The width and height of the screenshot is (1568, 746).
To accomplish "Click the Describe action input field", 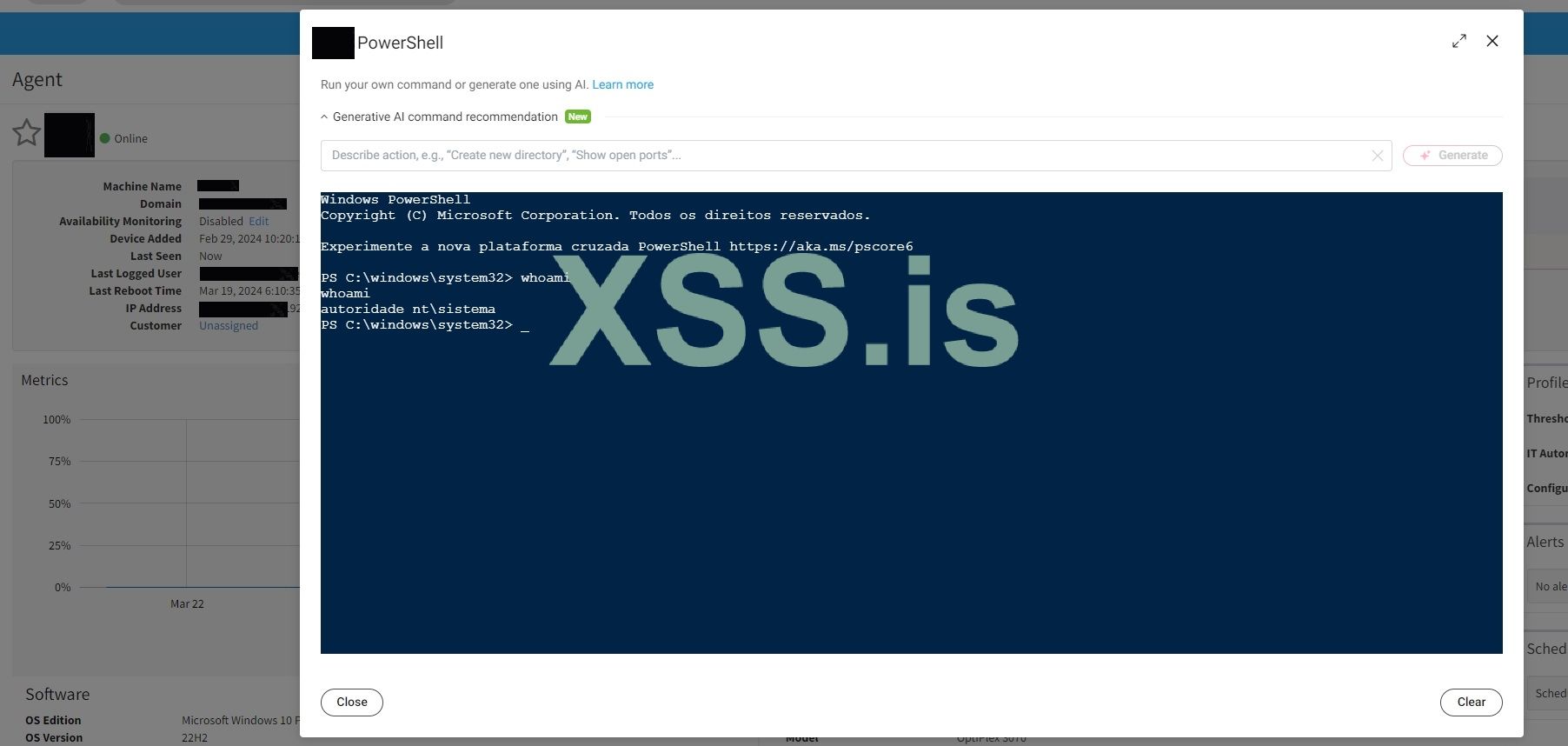I will 856,156.
